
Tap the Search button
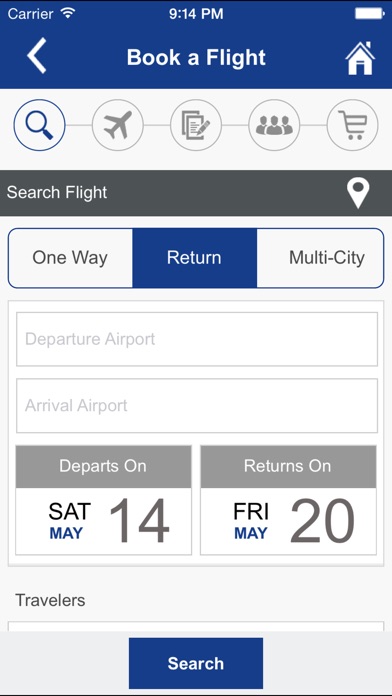[196, 663]
